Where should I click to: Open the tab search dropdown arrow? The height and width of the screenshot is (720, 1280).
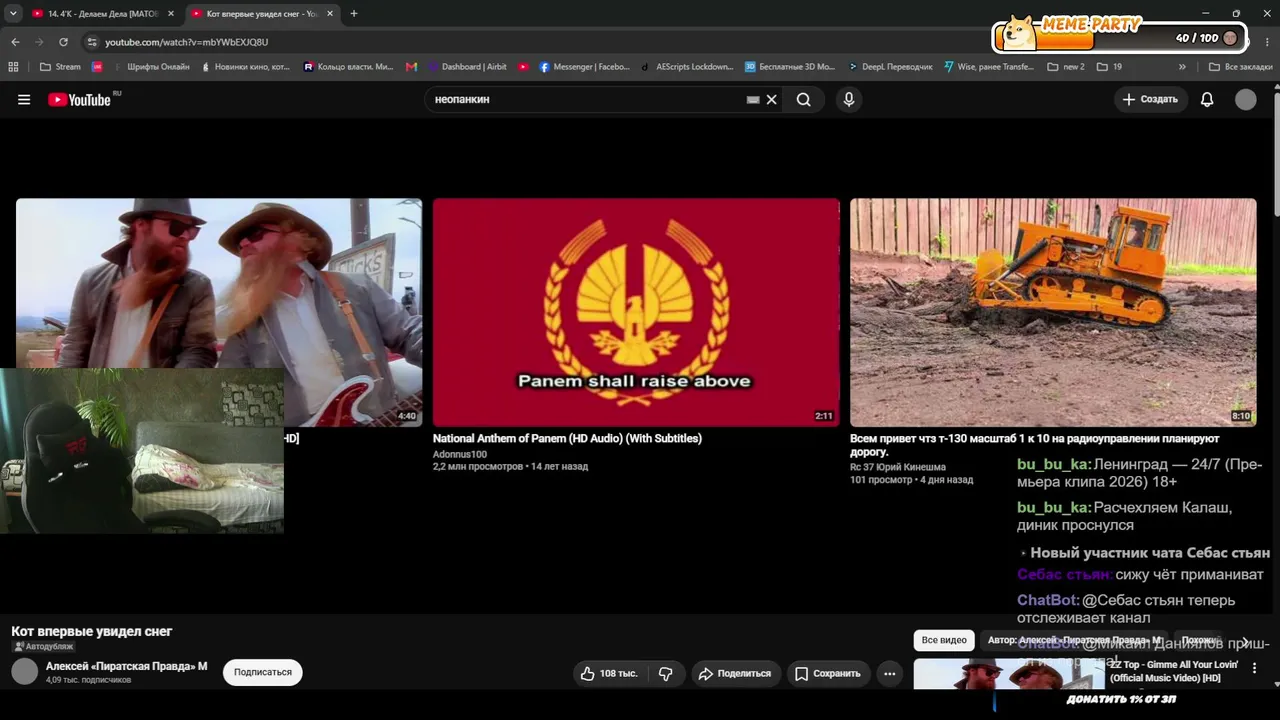(x=13, y=14)
